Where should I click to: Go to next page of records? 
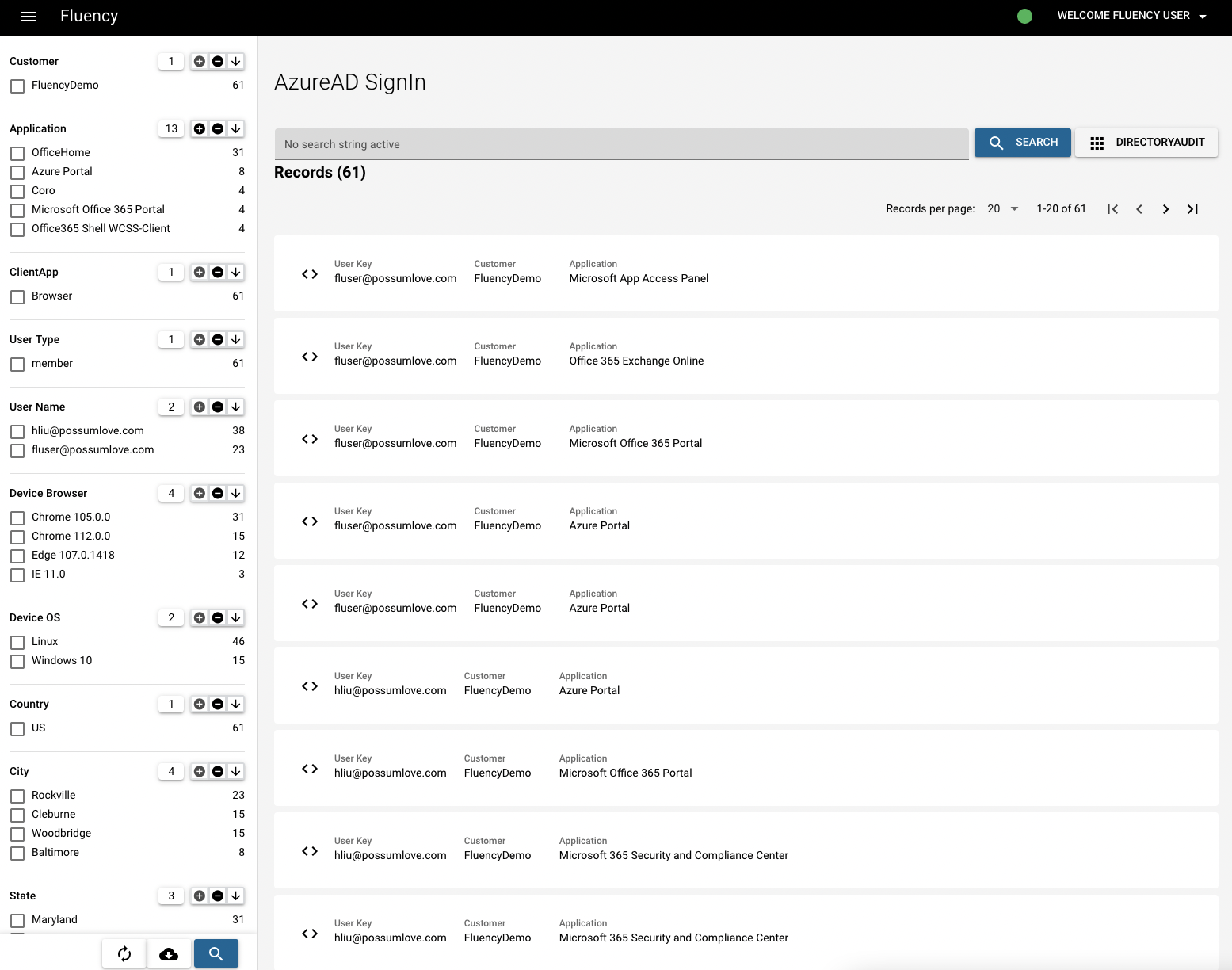click(x=1165, y=209)
